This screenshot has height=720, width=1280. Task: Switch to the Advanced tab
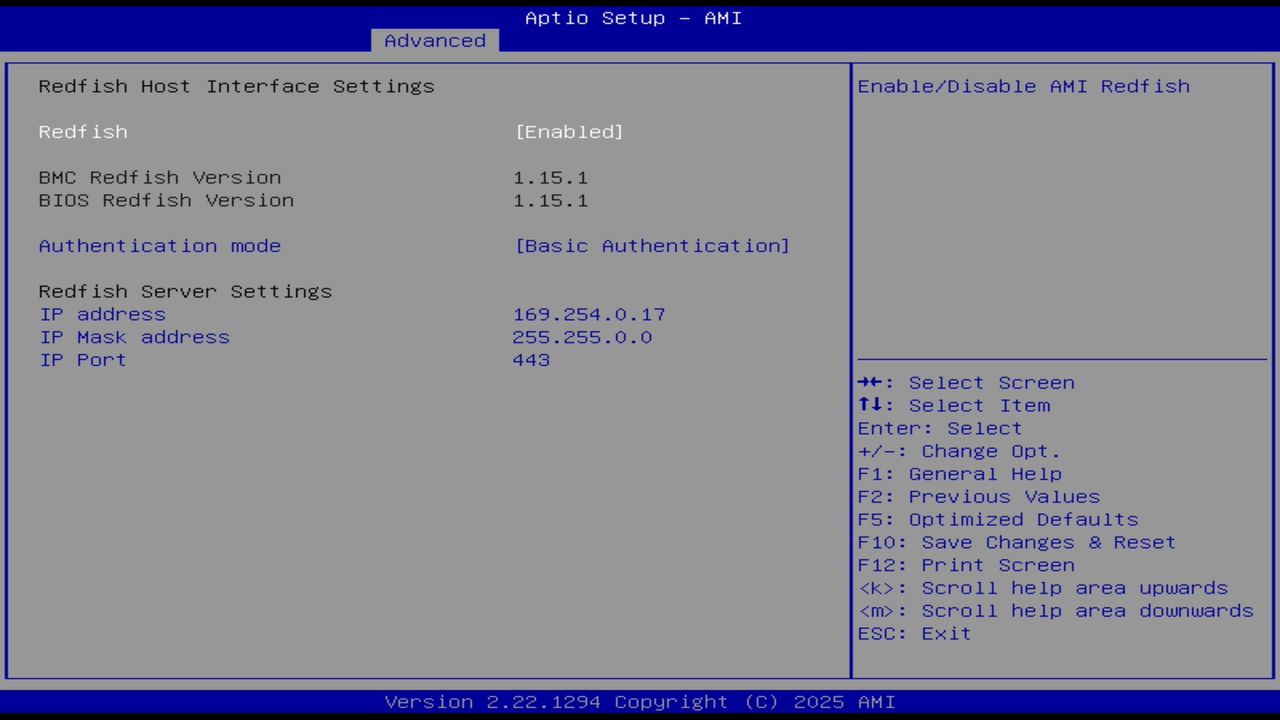[434, 40]
